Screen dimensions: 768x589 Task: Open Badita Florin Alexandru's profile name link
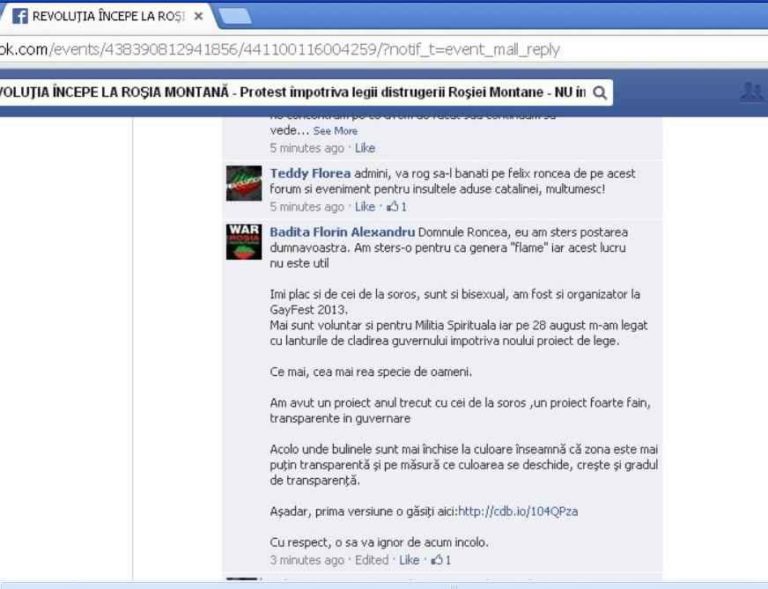(x=341, y=231)
